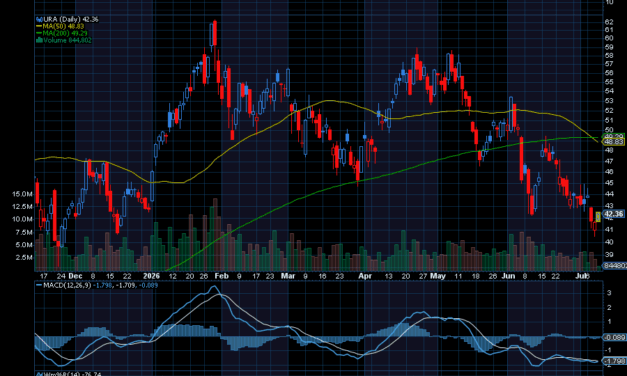Click the yellow MA(50) legend line swatch
Screen dimensions: 627x376
pos(39,26)
